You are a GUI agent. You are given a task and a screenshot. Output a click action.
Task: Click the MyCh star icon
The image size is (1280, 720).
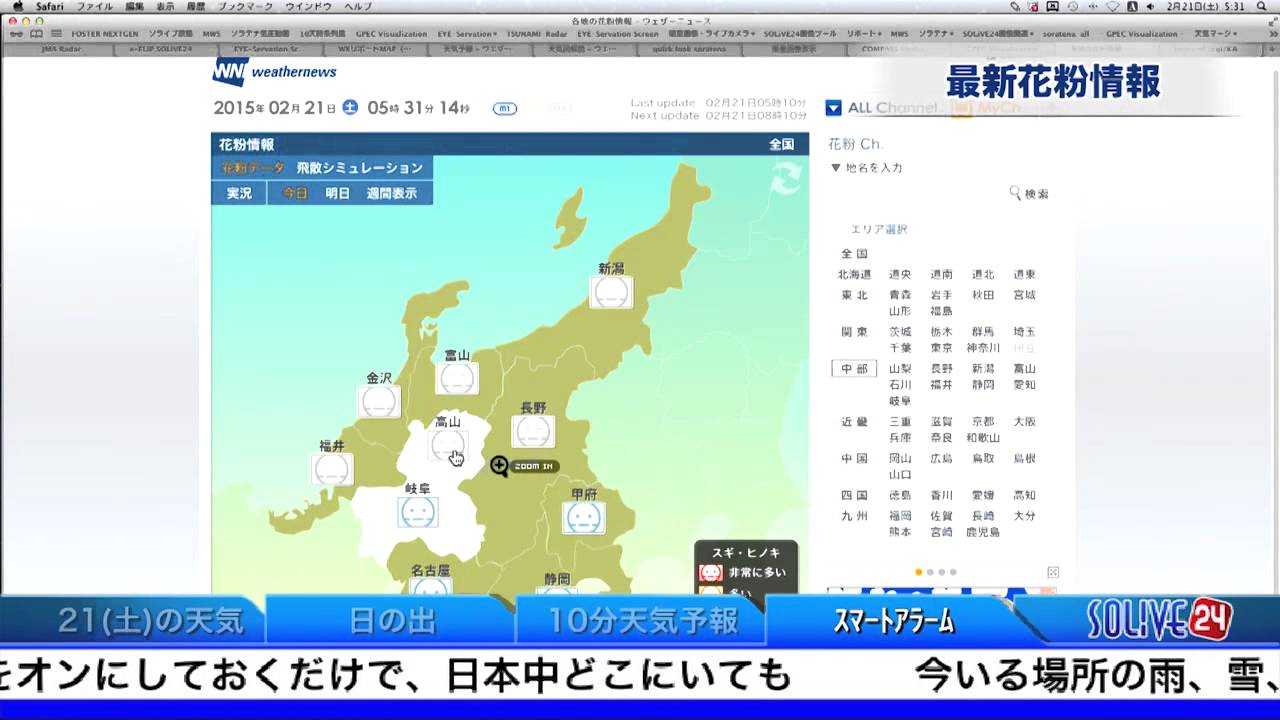coord(962,108)
